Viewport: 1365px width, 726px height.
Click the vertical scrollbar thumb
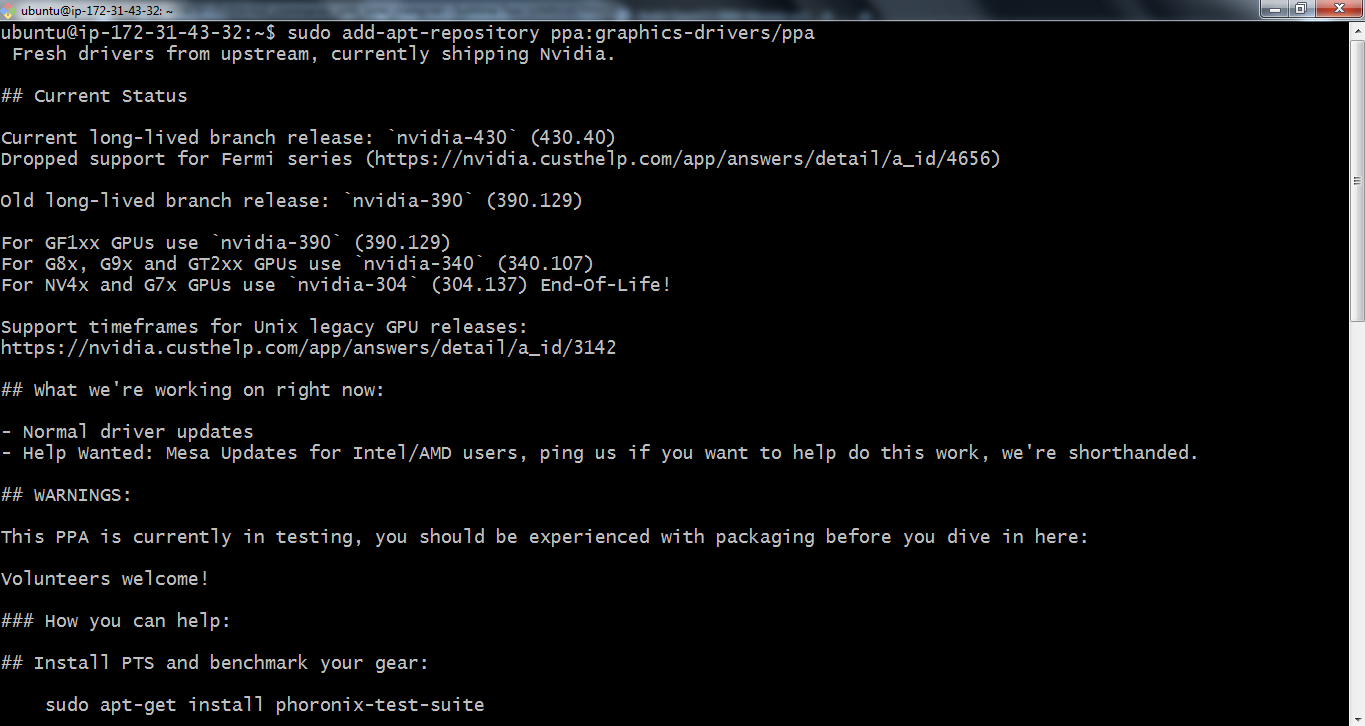1357,180
